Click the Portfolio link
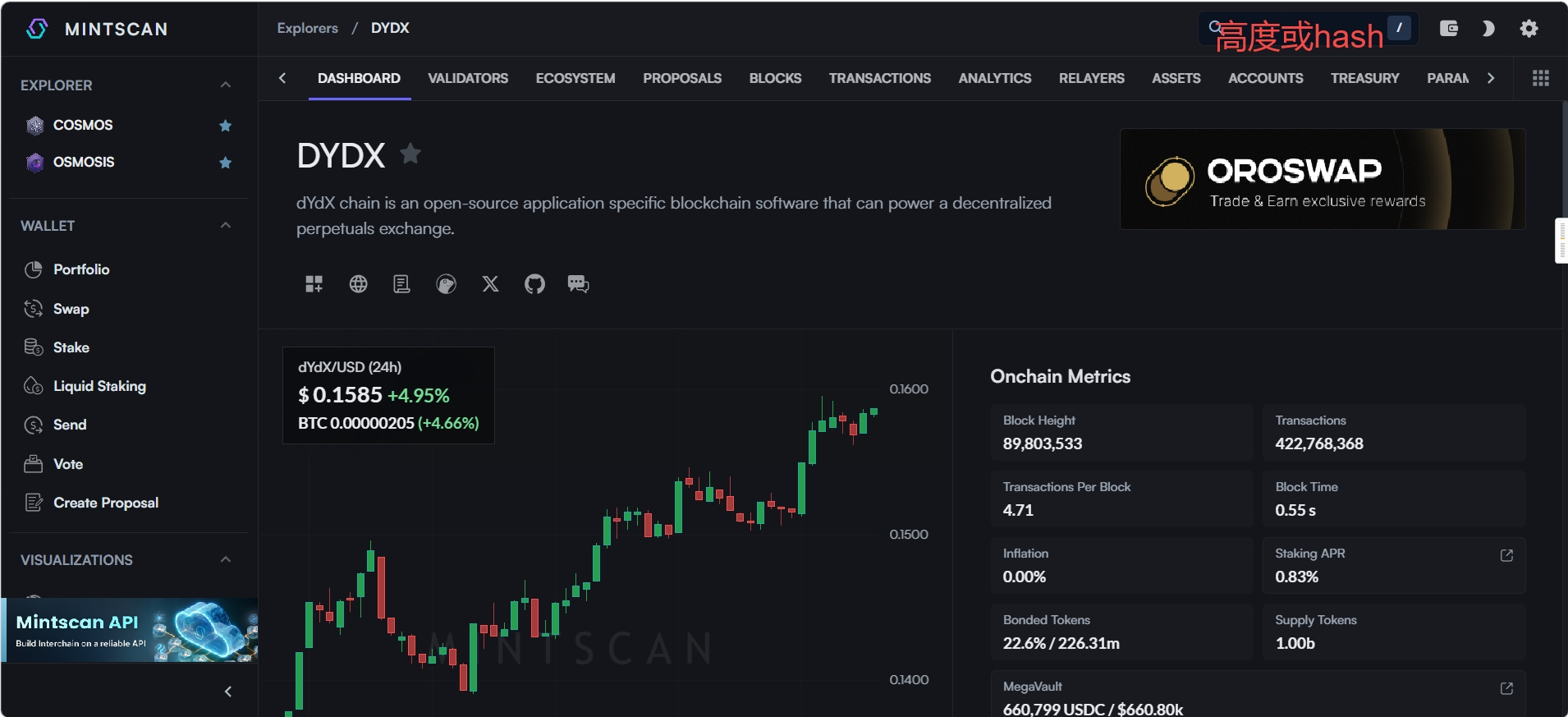The width and height of the screenshot is (1568, 717). (x=81, y=269)
